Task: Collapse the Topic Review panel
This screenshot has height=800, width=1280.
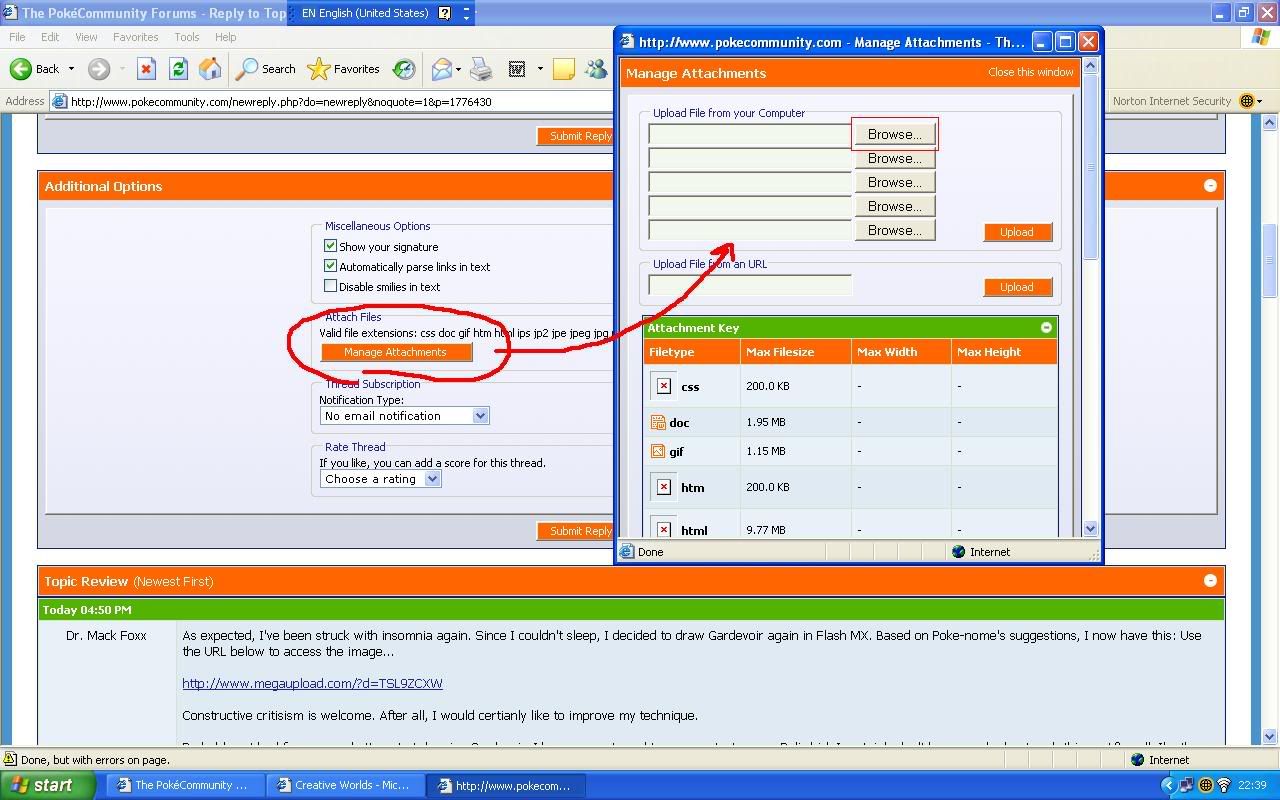Action: [1210, 580]
